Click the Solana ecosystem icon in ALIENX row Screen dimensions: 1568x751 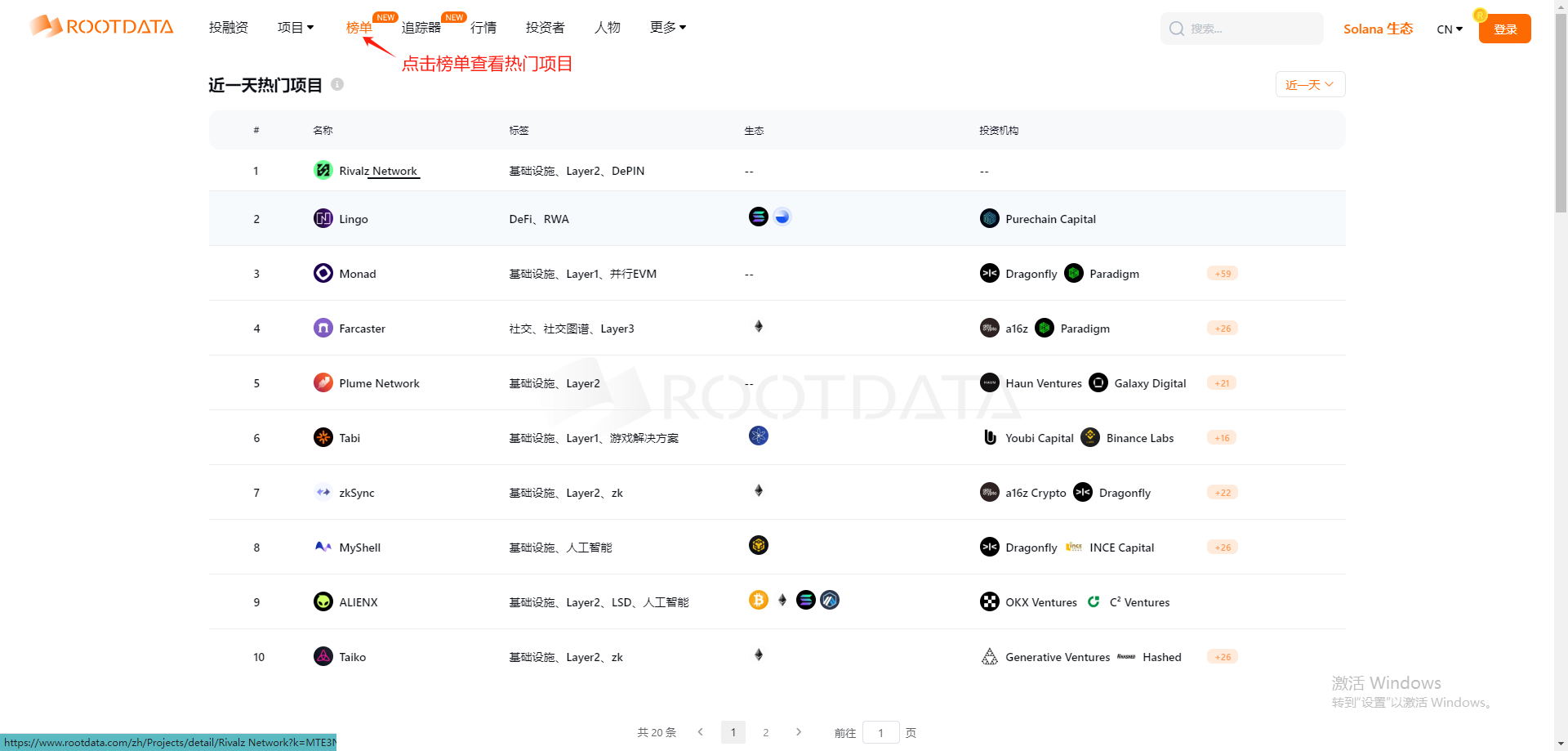pyautogui.click(x=806, y=600)
